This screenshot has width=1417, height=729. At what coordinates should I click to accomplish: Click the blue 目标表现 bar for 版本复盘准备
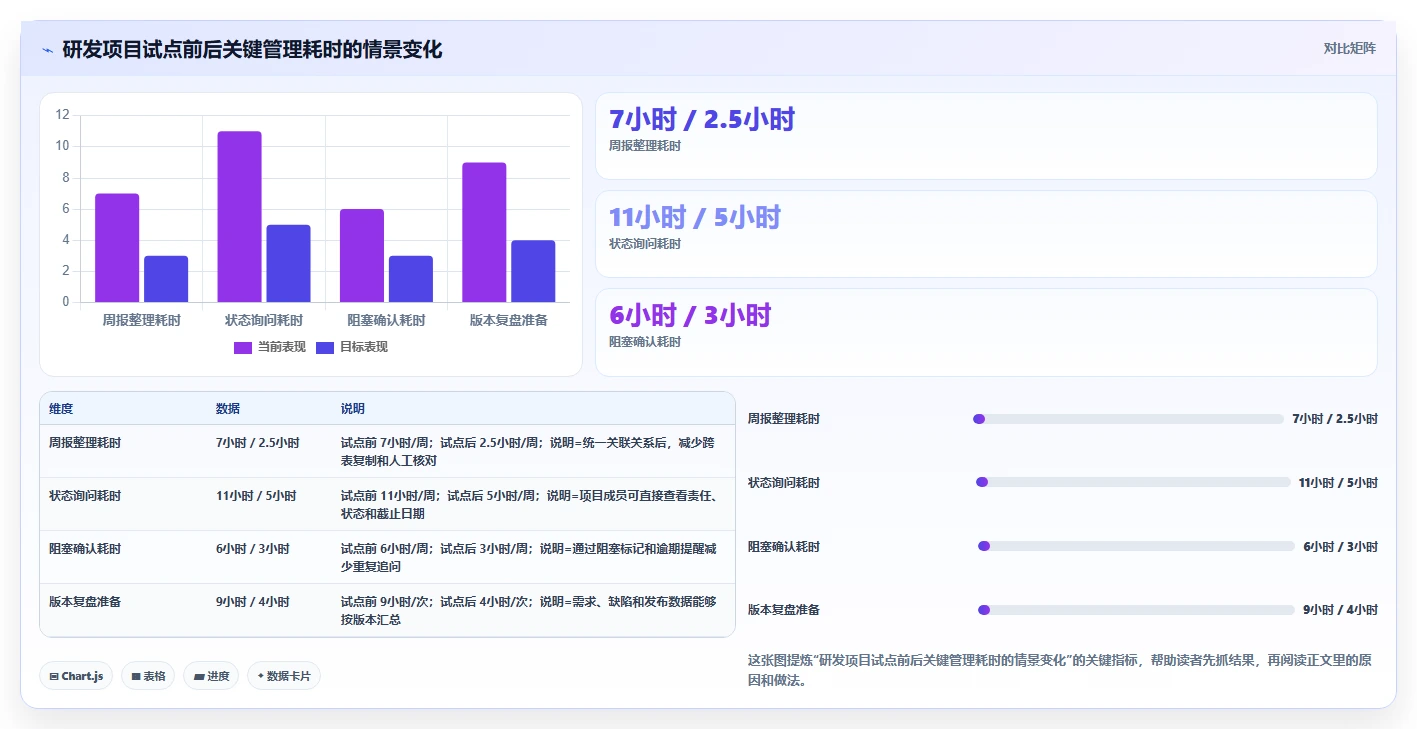pyautogui.click(x=533, y=271)
